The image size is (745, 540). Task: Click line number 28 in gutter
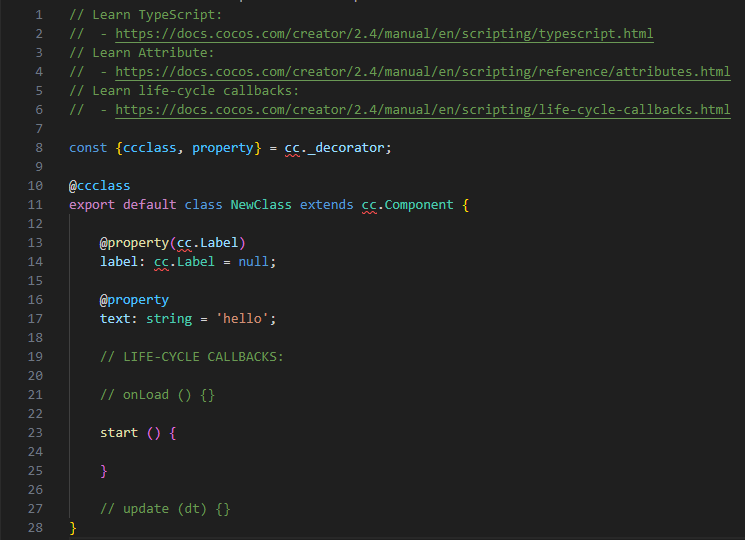35,528
